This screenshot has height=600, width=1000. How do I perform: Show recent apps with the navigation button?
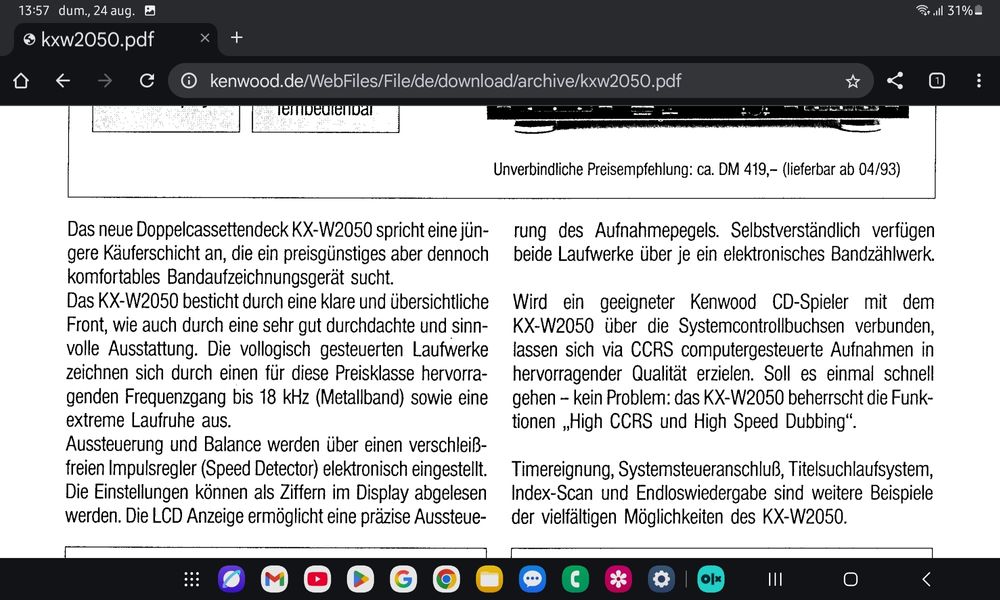point(775,579)
